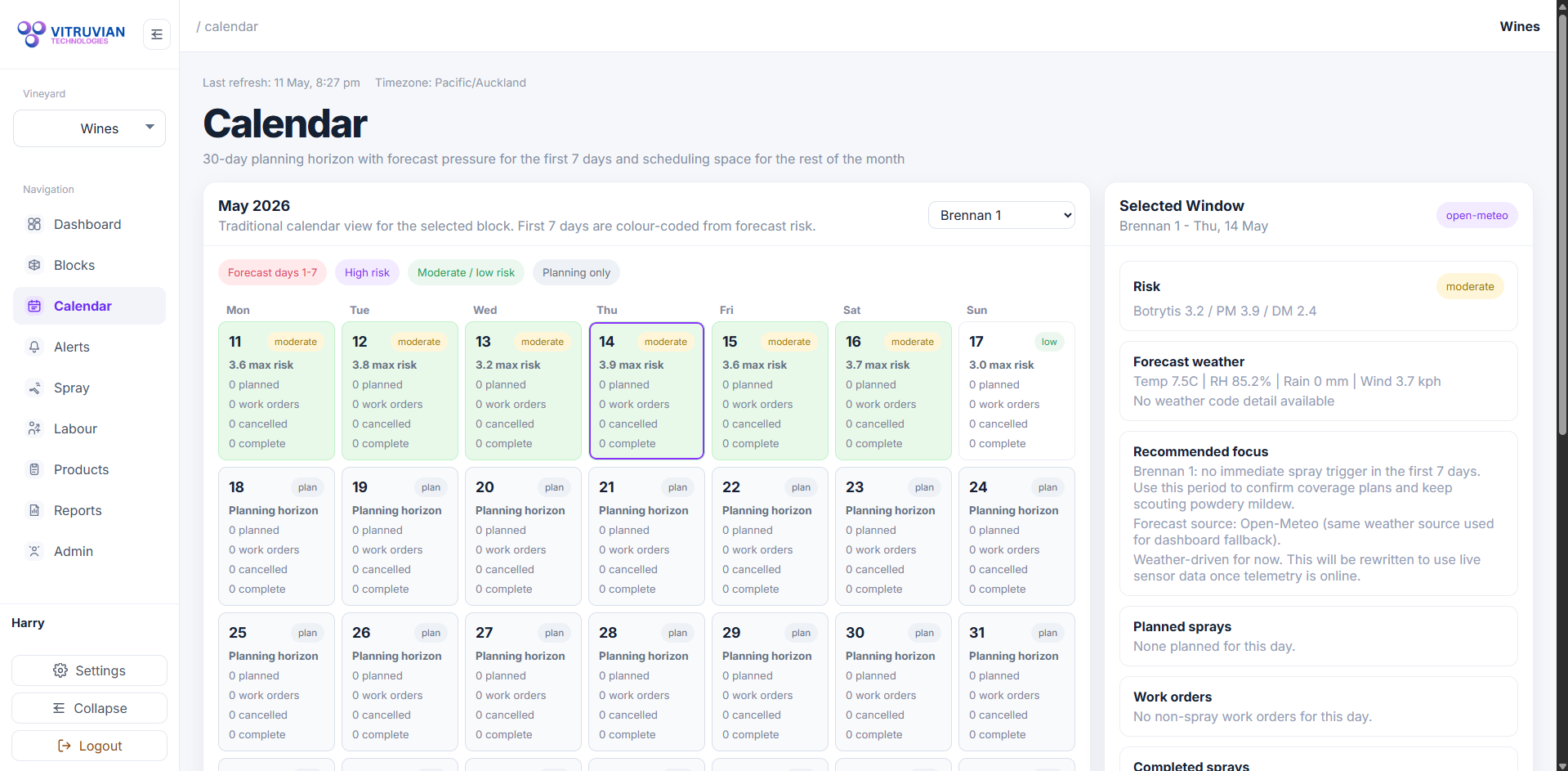Click the Collapse lines icon
This screenshot has width=1568, height=771.
[x=59, y=708]
